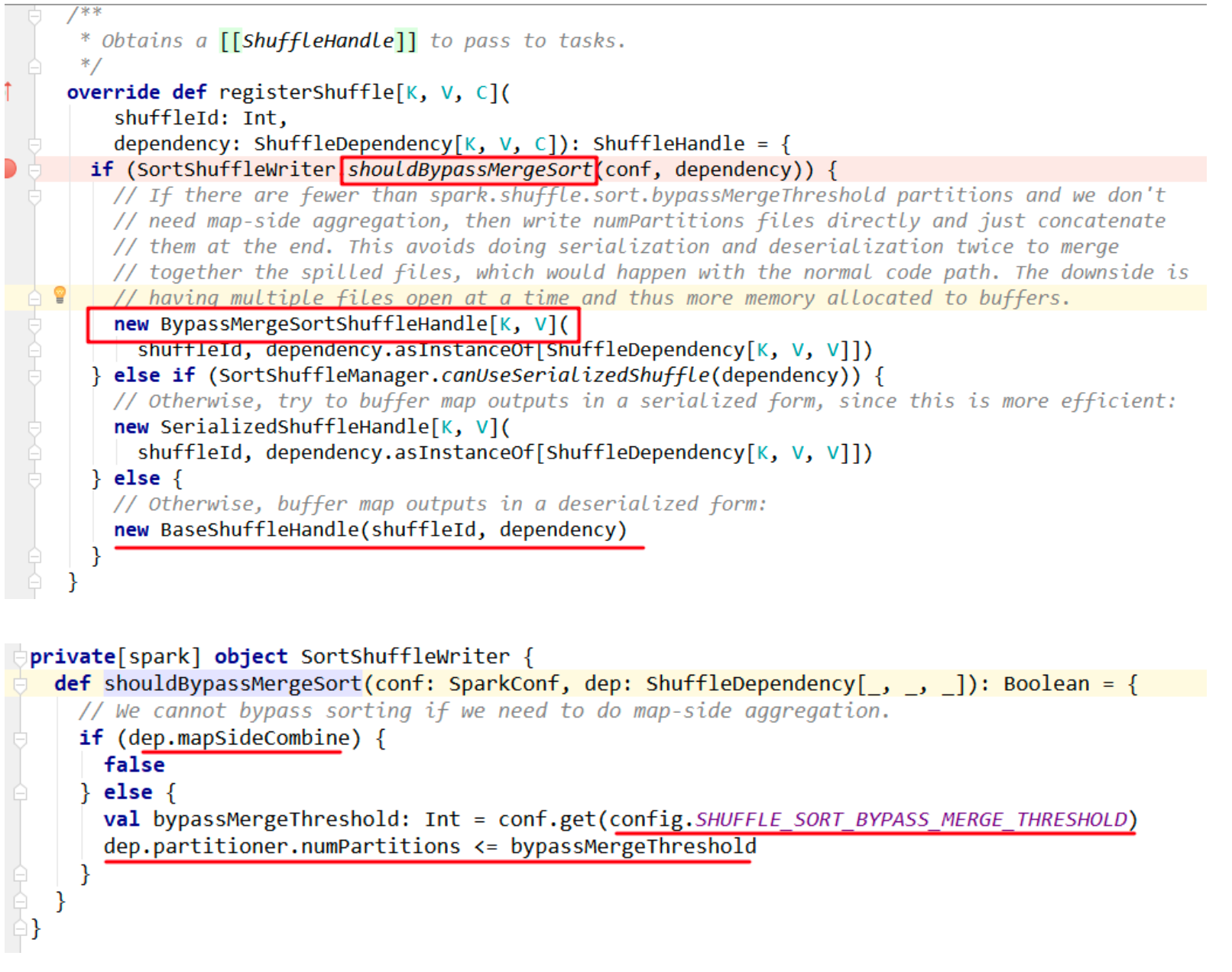Collapse the comment block starting 'If there are fewer'
The height and width of the screenshot is (972, 1232).
tap(34, 196)
